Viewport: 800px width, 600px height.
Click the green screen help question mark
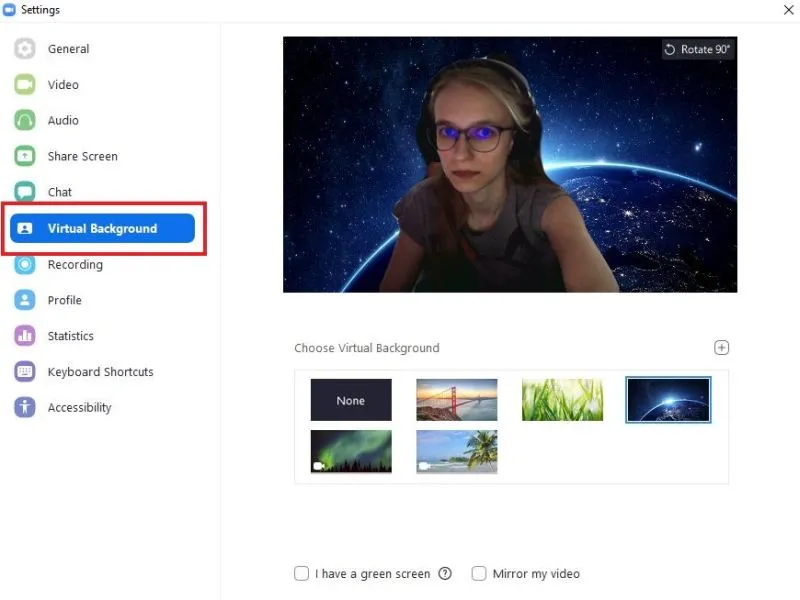(445, 574)
